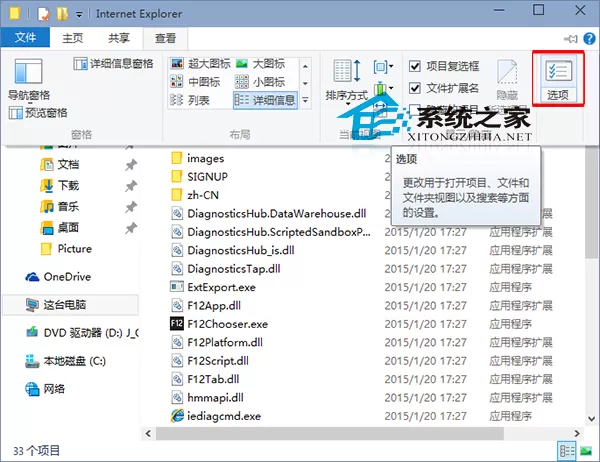The width and height of the screenshot is (600, 462).
Task: Click quick access new folder icon
Action: [x=62, y=14]
